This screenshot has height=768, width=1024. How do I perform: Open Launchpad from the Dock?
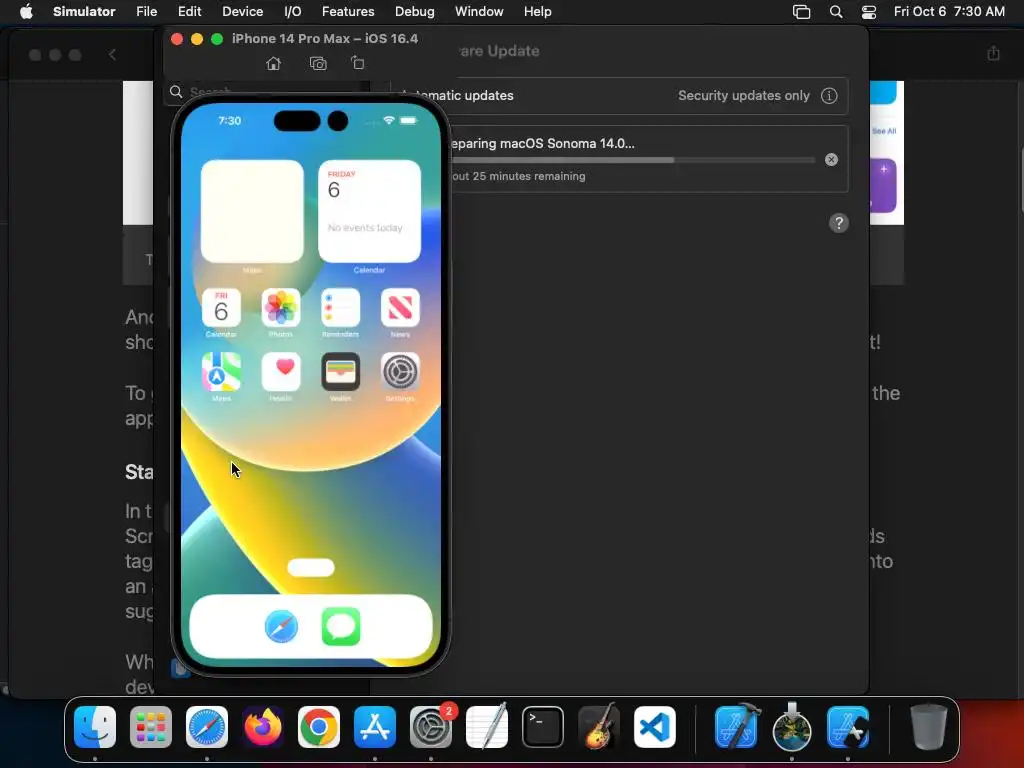click(x=151, y=727)
